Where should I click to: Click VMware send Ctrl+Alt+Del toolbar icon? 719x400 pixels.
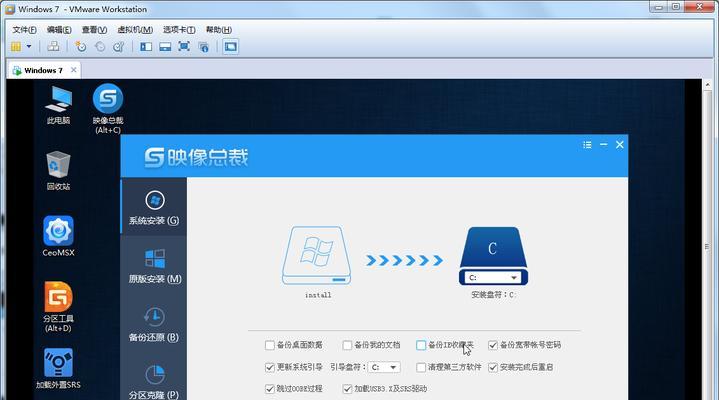[53, 46]
